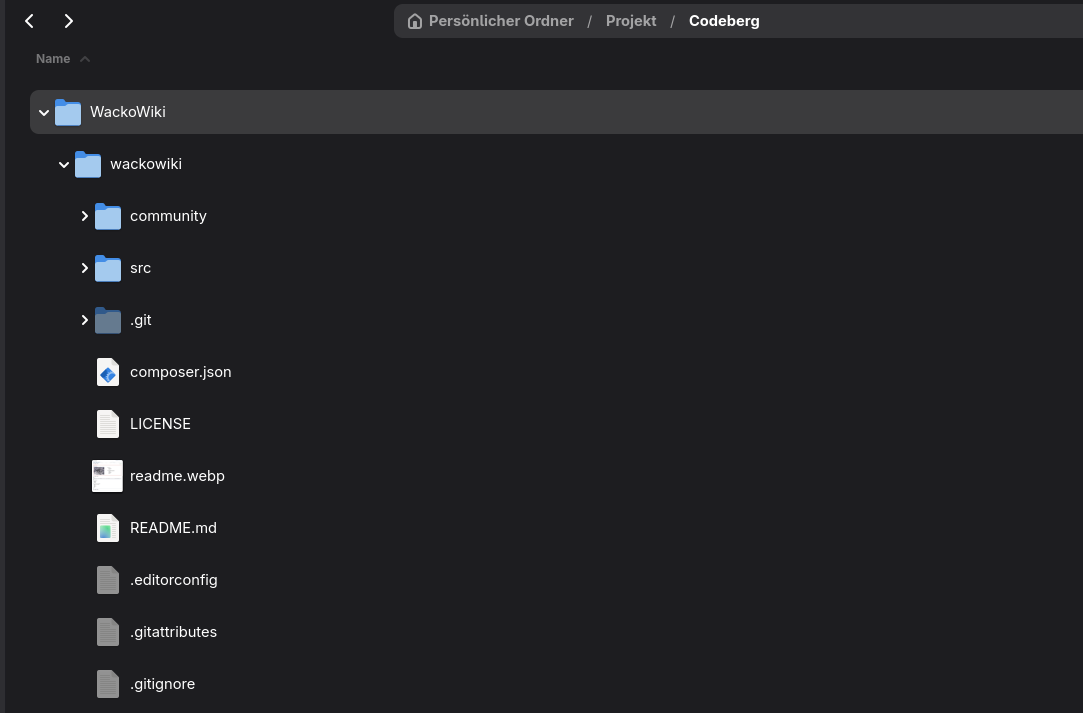Expand the community folder
1083x713 pixels.
click(85, 216)
